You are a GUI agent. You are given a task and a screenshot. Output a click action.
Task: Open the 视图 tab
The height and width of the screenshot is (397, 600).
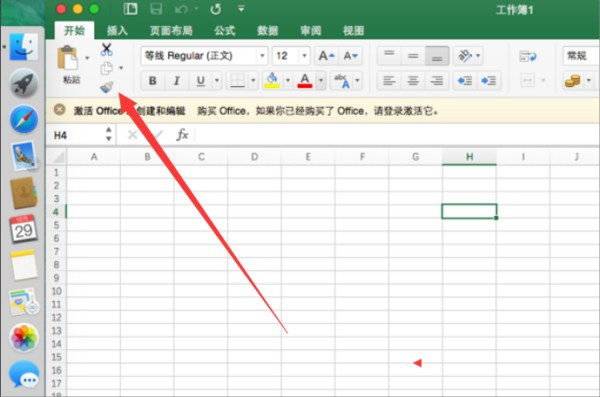click(x=353, y=30)
